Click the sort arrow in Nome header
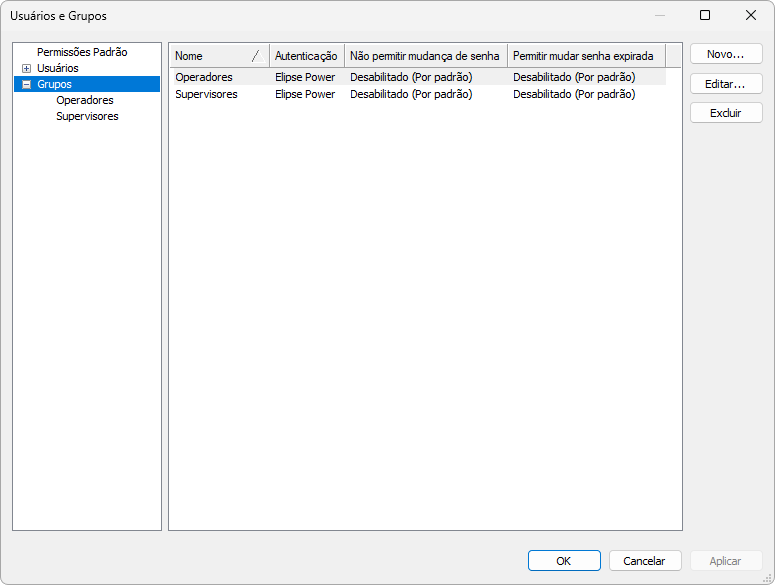775x585 pixels. (255, 56)
